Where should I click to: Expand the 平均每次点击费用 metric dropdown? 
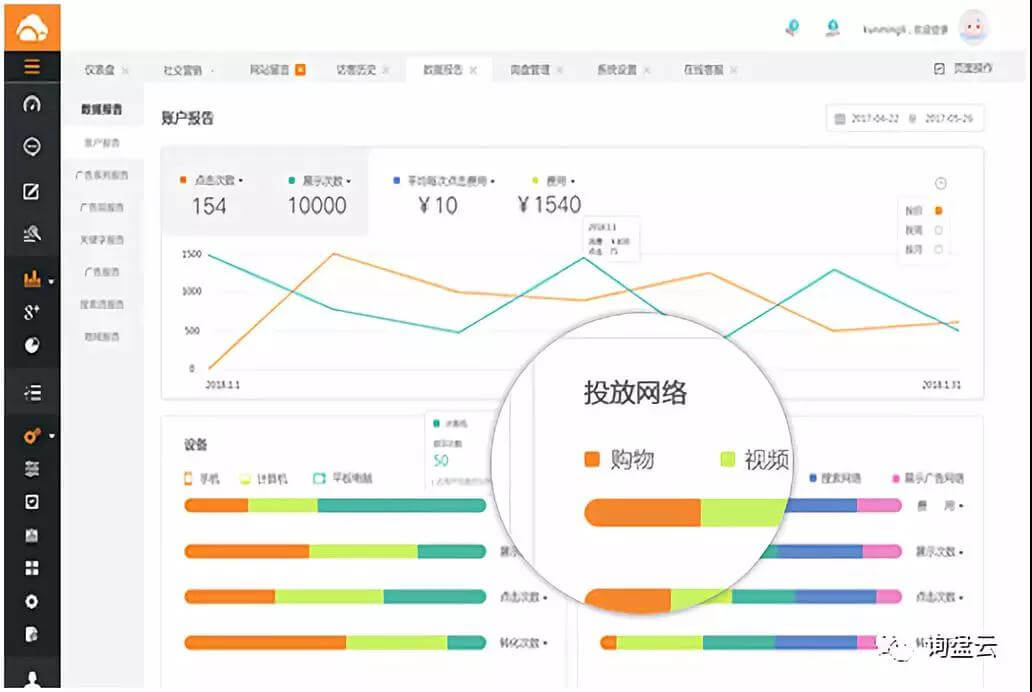(x=493, y=180)
